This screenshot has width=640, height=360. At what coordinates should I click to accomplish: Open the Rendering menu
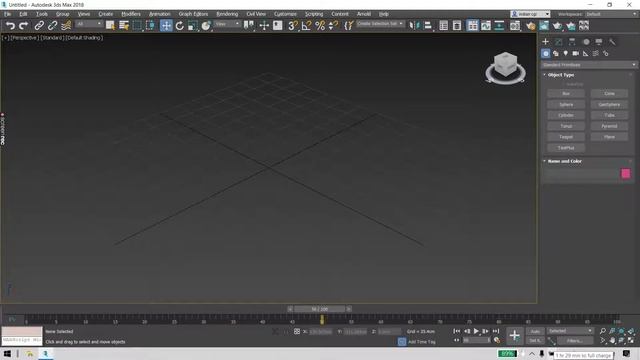(227, 14)
